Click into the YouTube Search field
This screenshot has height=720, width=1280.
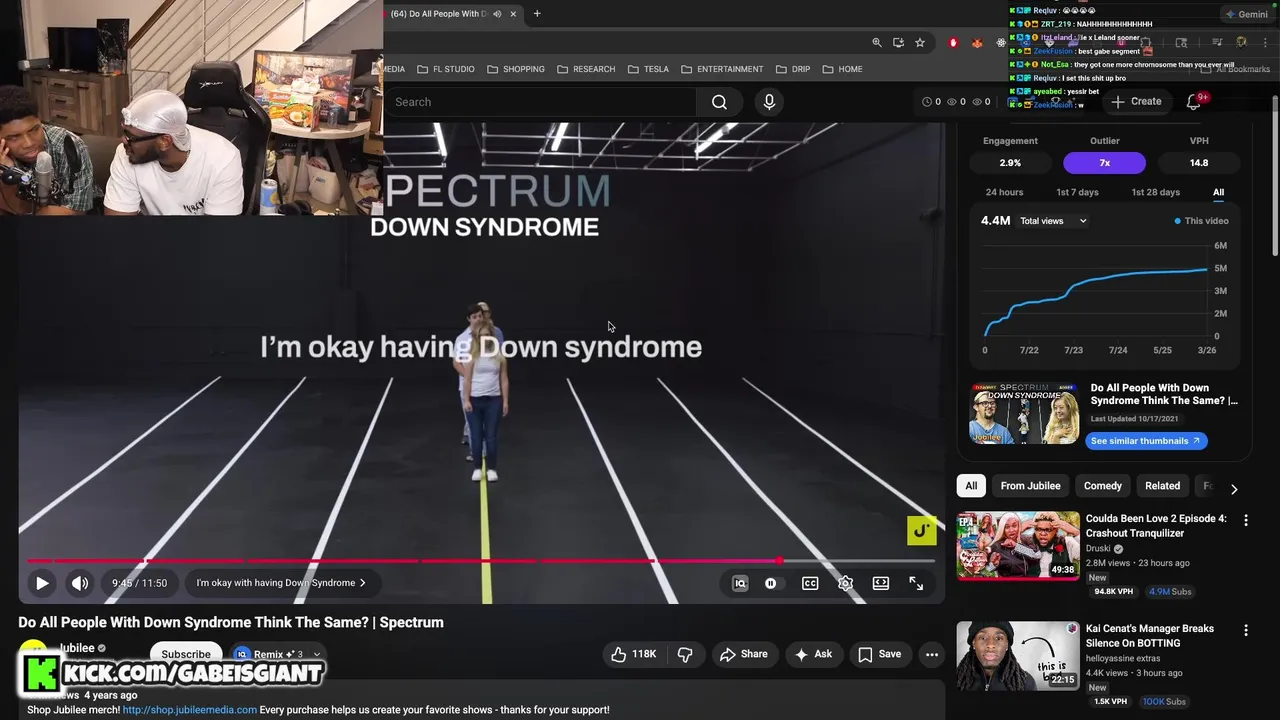pyautogui.click(x=540, y=102)
